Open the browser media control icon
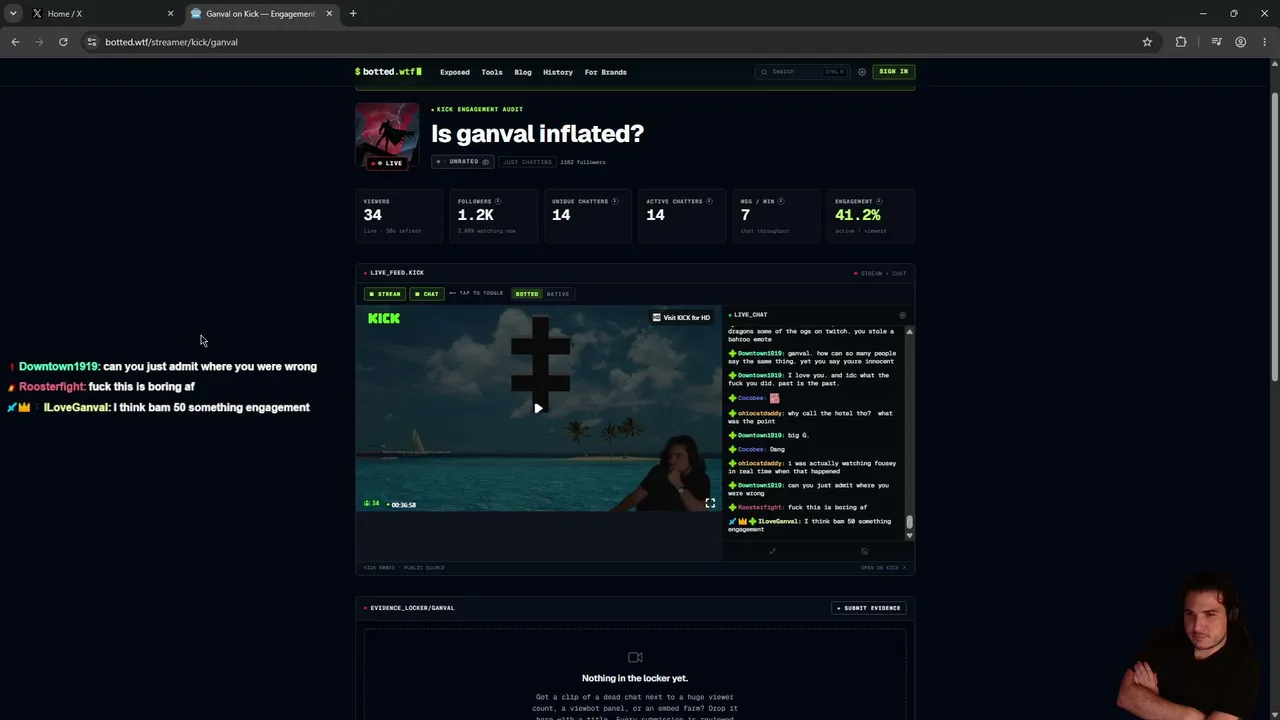This screenshot has width=1280, height=720. [x=1216, y=42]
